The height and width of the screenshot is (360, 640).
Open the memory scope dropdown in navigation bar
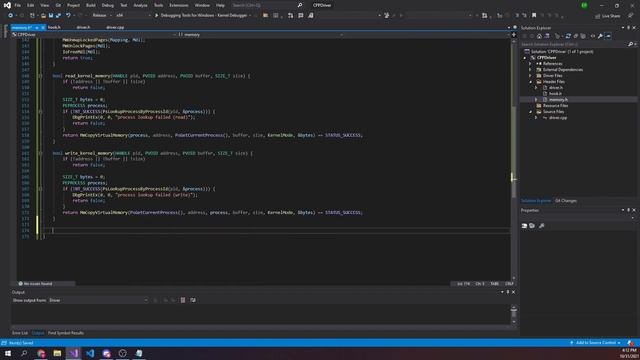[x=260, y=35]
